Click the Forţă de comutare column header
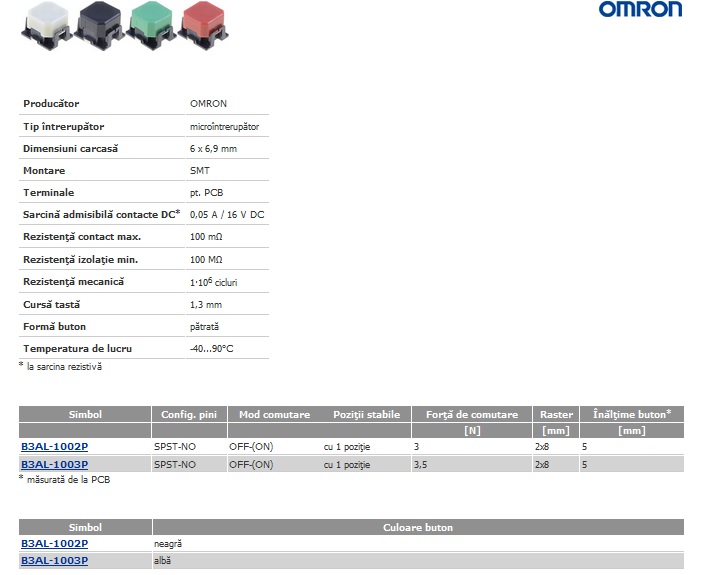The height and width of the screenshot is (575, 714). click(x=472, y=414)
